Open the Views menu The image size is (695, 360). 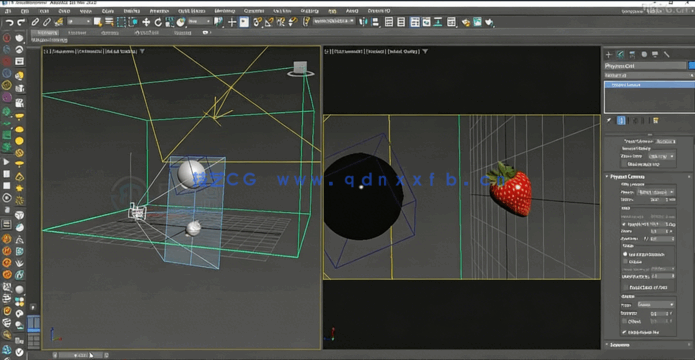pyautogui.click(x=86, y=11)
